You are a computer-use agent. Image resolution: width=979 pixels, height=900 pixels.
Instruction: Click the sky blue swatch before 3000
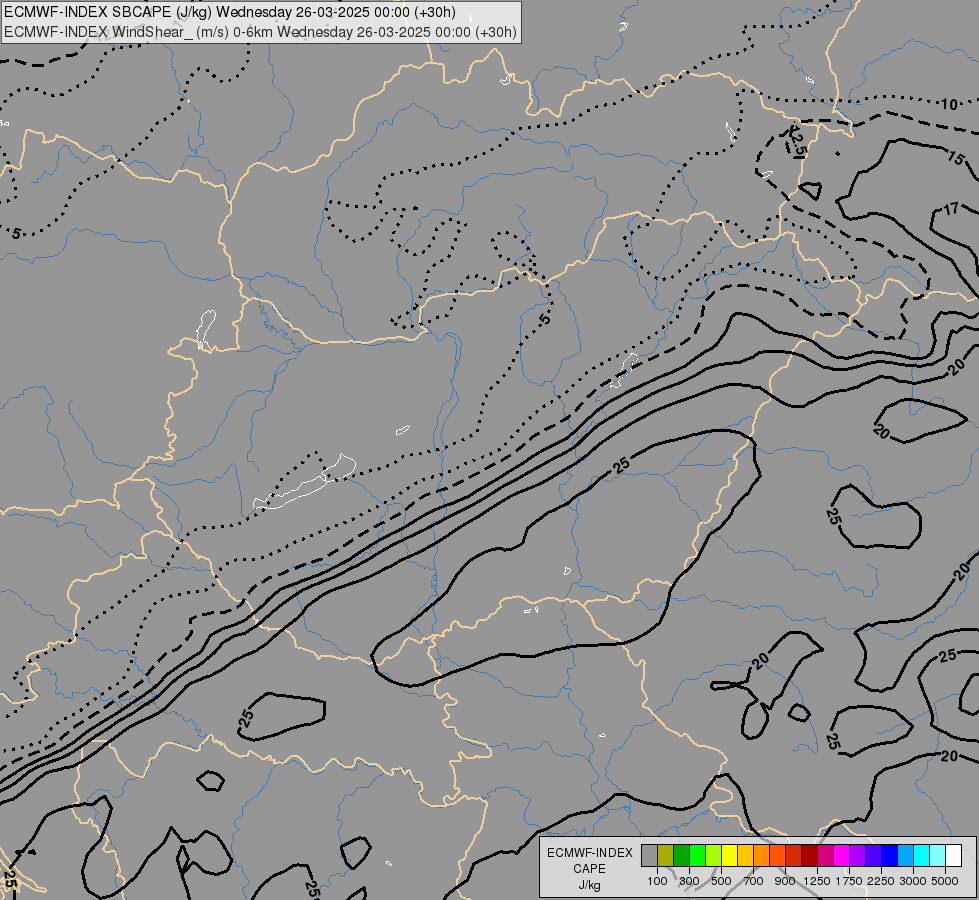coord(906,855)
